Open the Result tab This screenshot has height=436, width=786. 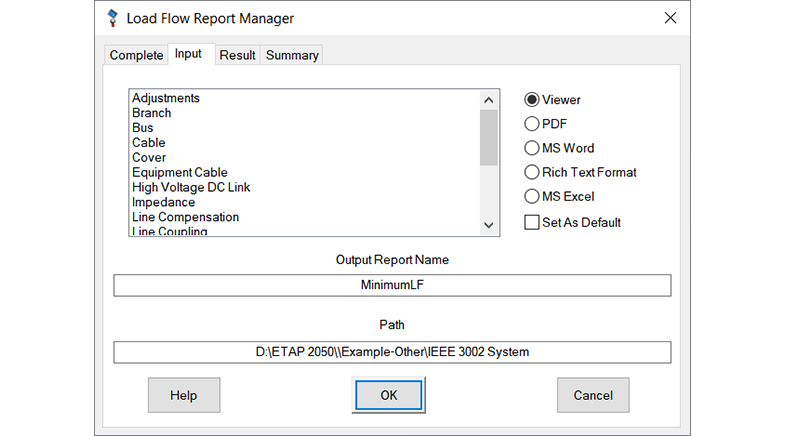pos(237,55)
